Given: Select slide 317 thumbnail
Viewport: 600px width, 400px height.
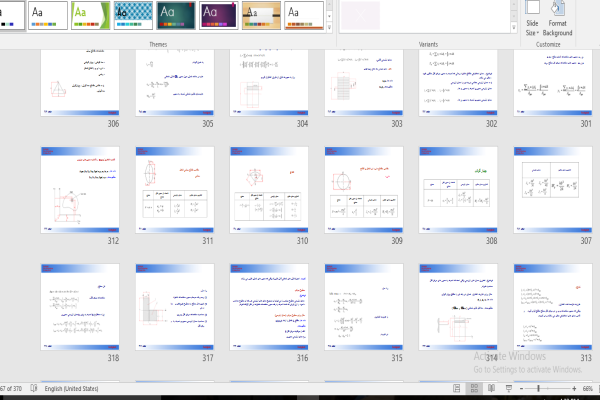Looking at the screenshot, I should click(x=175, y=307).
